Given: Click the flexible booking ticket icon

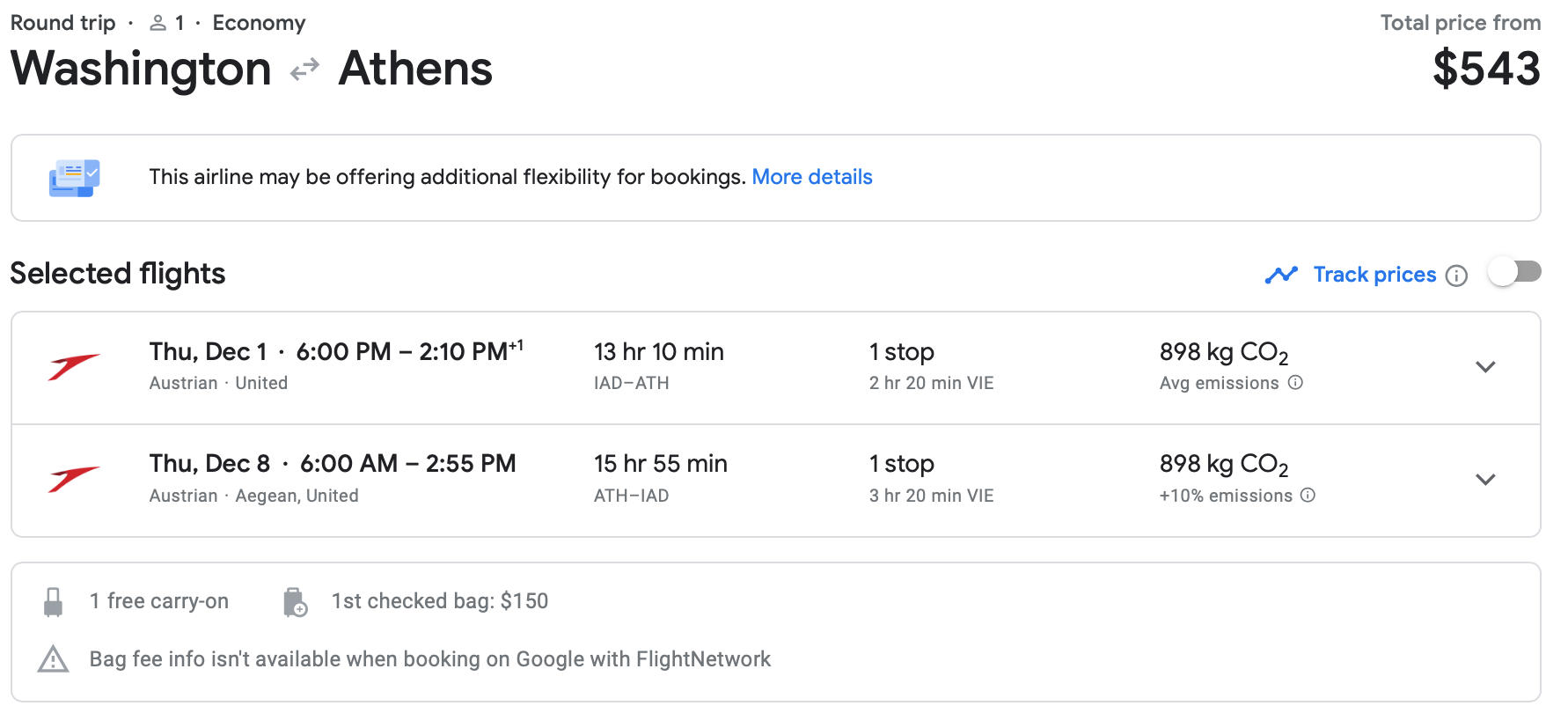Looking at the screenshot, I should [x=74, y=178].
